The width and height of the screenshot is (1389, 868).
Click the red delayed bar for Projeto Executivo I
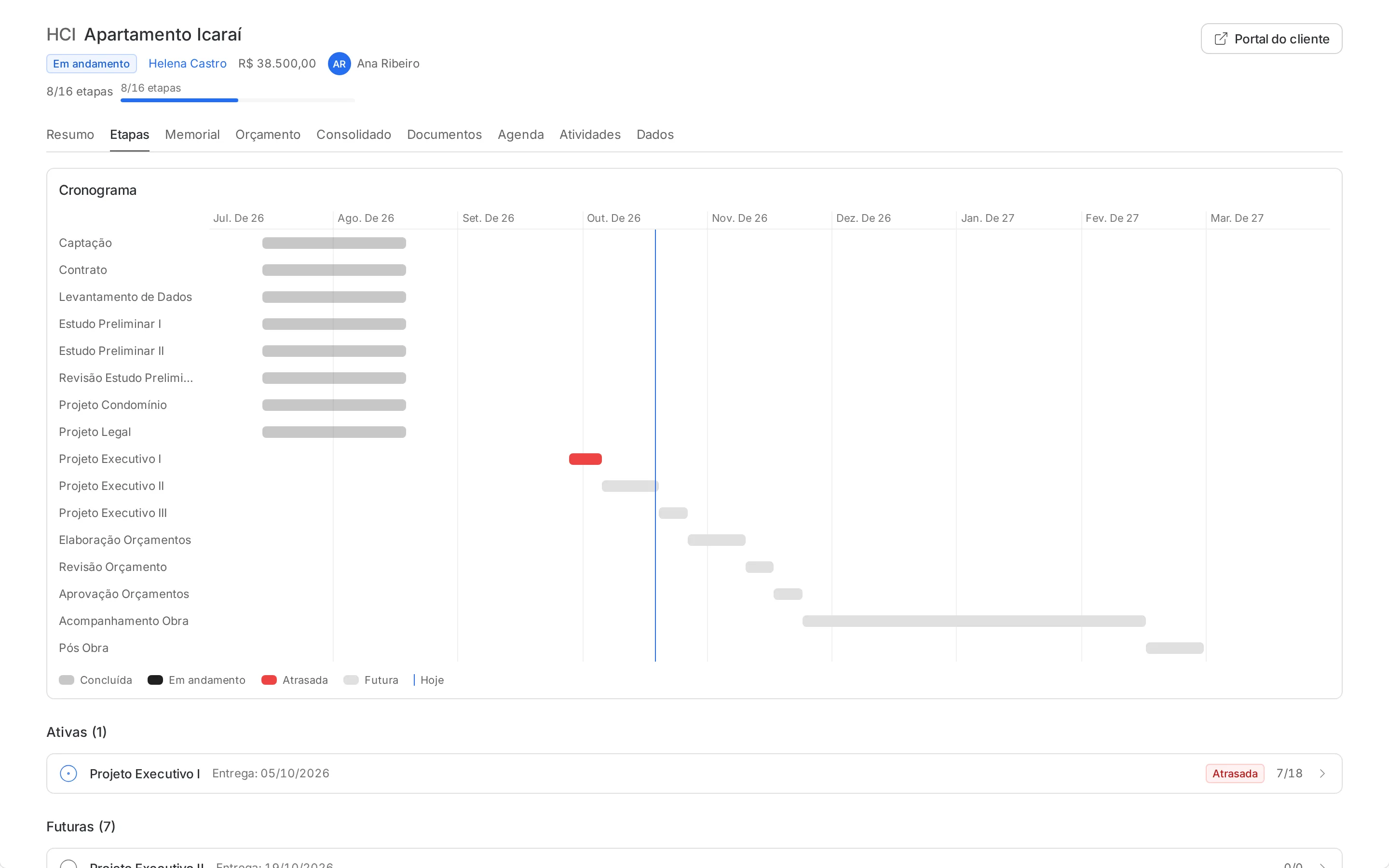pos(585,459)
